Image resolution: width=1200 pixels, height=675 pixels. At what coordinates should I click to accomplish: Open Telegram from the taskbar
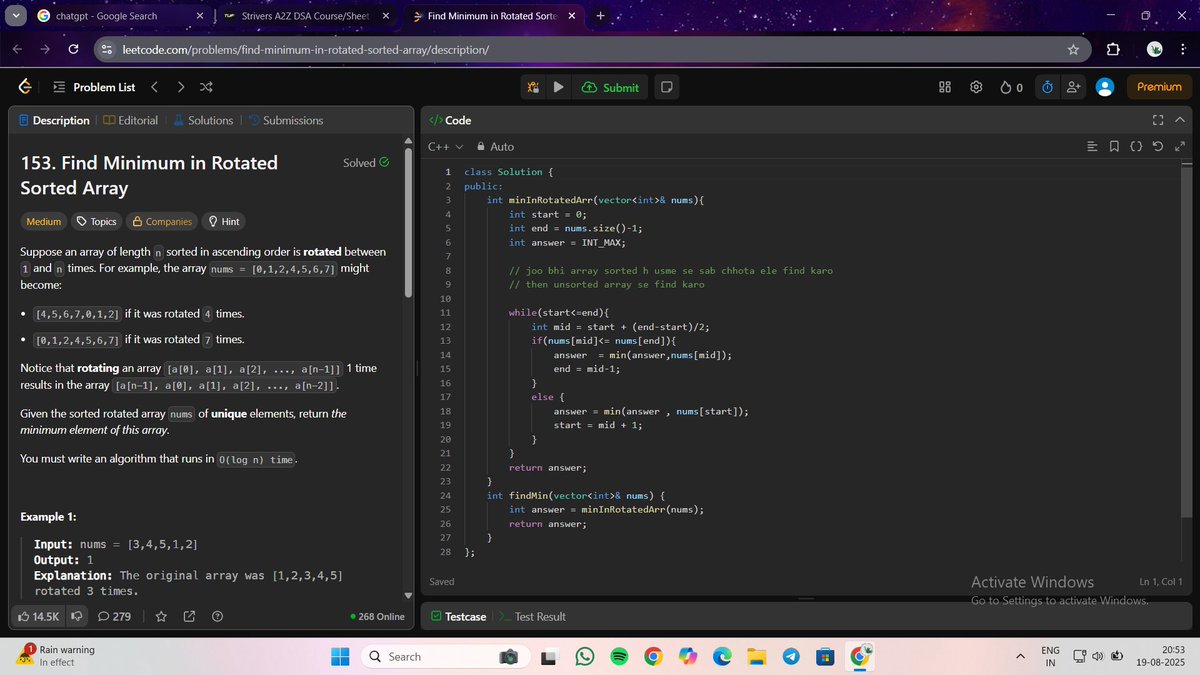tap(790, 656)
